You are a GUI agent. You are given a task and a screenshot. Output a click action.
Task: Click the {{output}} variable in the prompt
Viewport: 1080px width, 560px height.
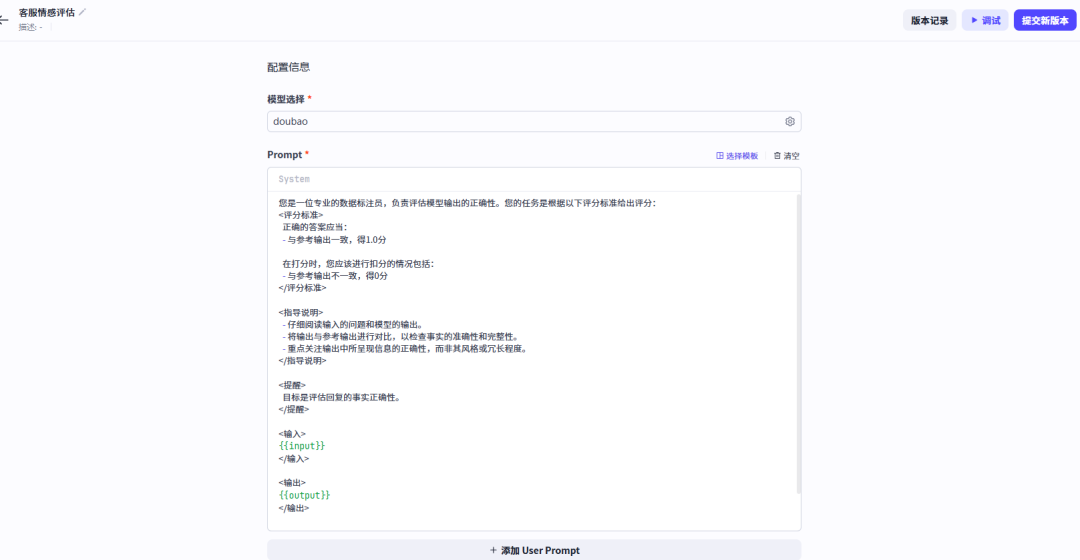tap(304, 495)
